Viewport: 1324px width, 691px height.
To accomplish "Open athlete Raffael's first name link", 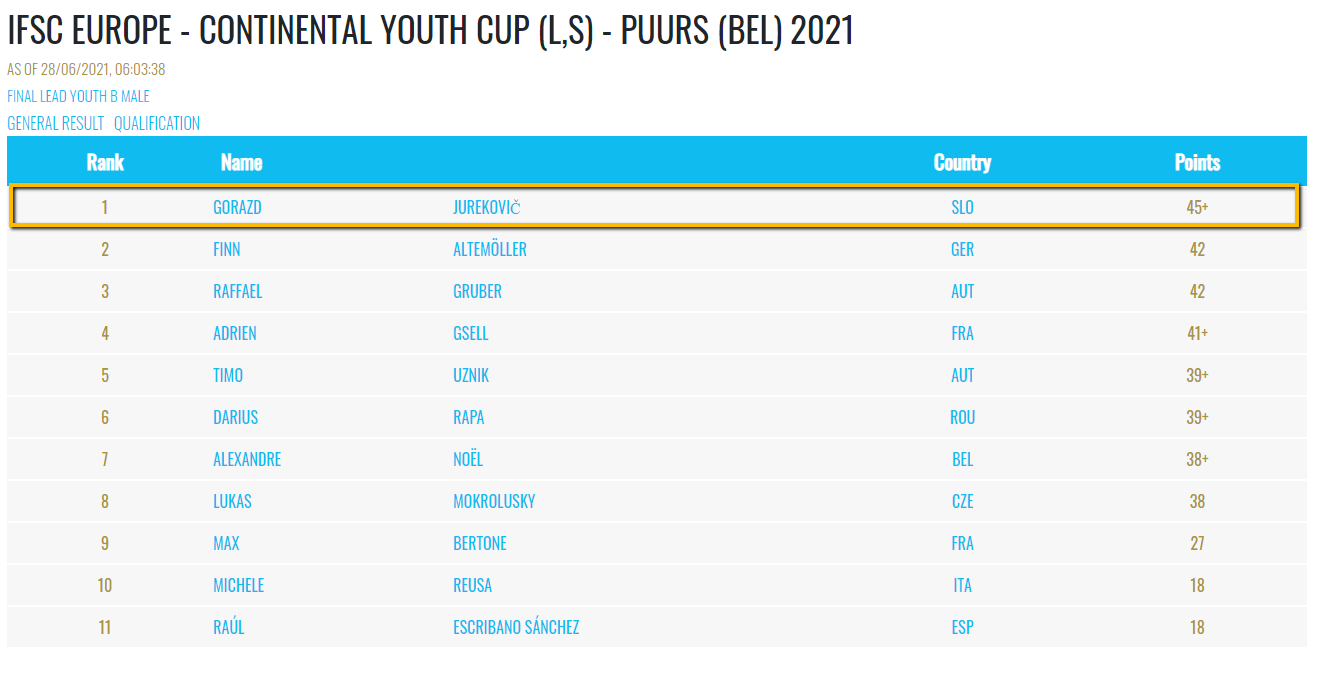I will click(237, 291).
